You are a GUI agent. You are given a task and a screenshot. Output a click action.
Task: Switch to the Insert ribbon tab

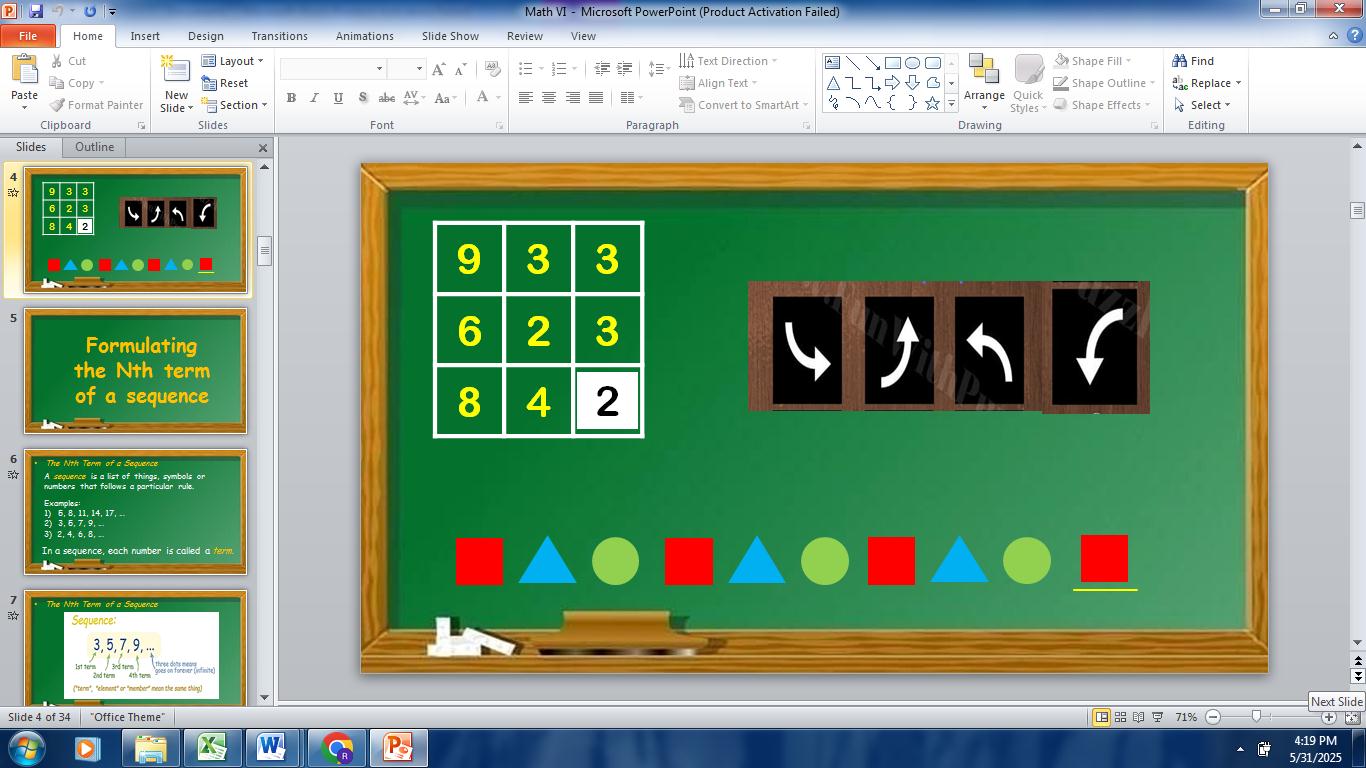coord(145,36)
